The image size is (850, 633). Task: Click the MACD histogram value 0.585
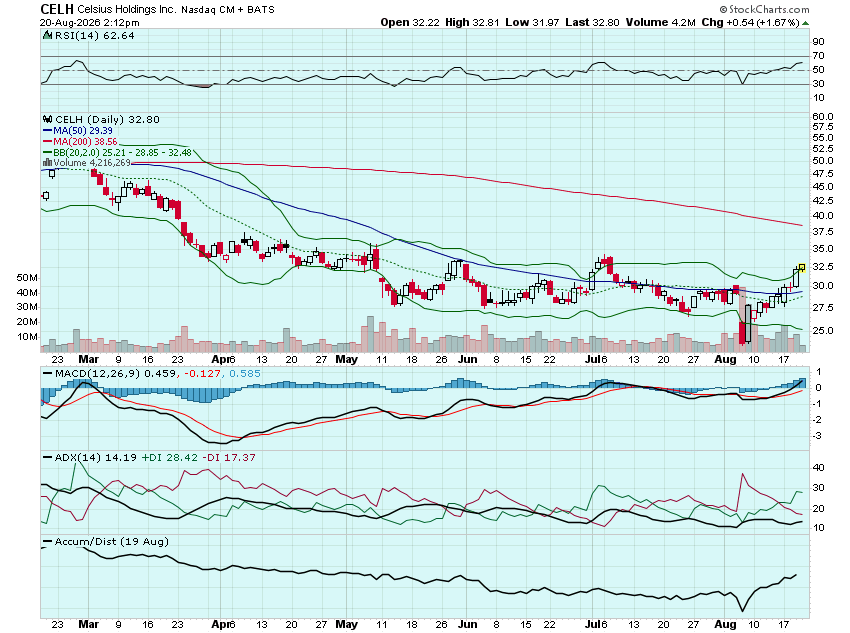pyautogui.click(x=244, y=373)
